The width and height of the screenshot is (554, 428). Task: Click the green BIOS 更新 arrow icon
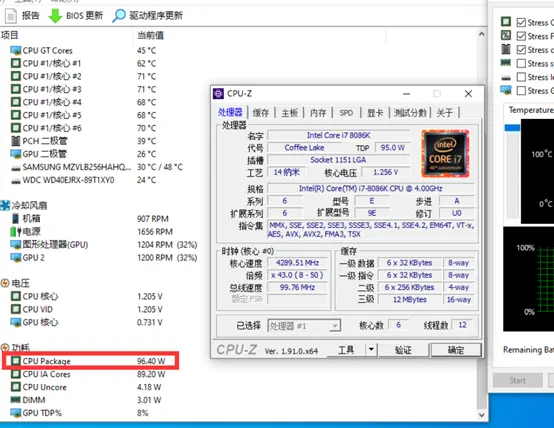point(55,16)
